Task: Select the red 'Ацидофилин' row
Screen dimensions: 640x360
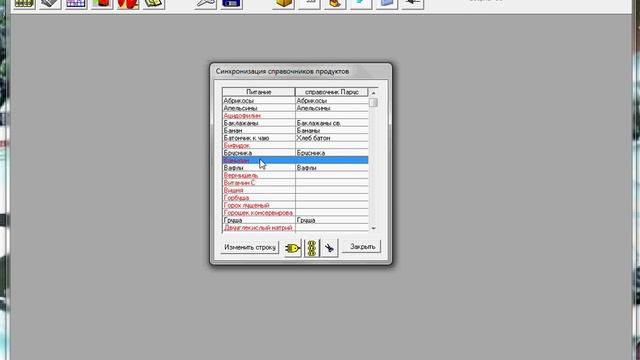Action: click(296, 116)
